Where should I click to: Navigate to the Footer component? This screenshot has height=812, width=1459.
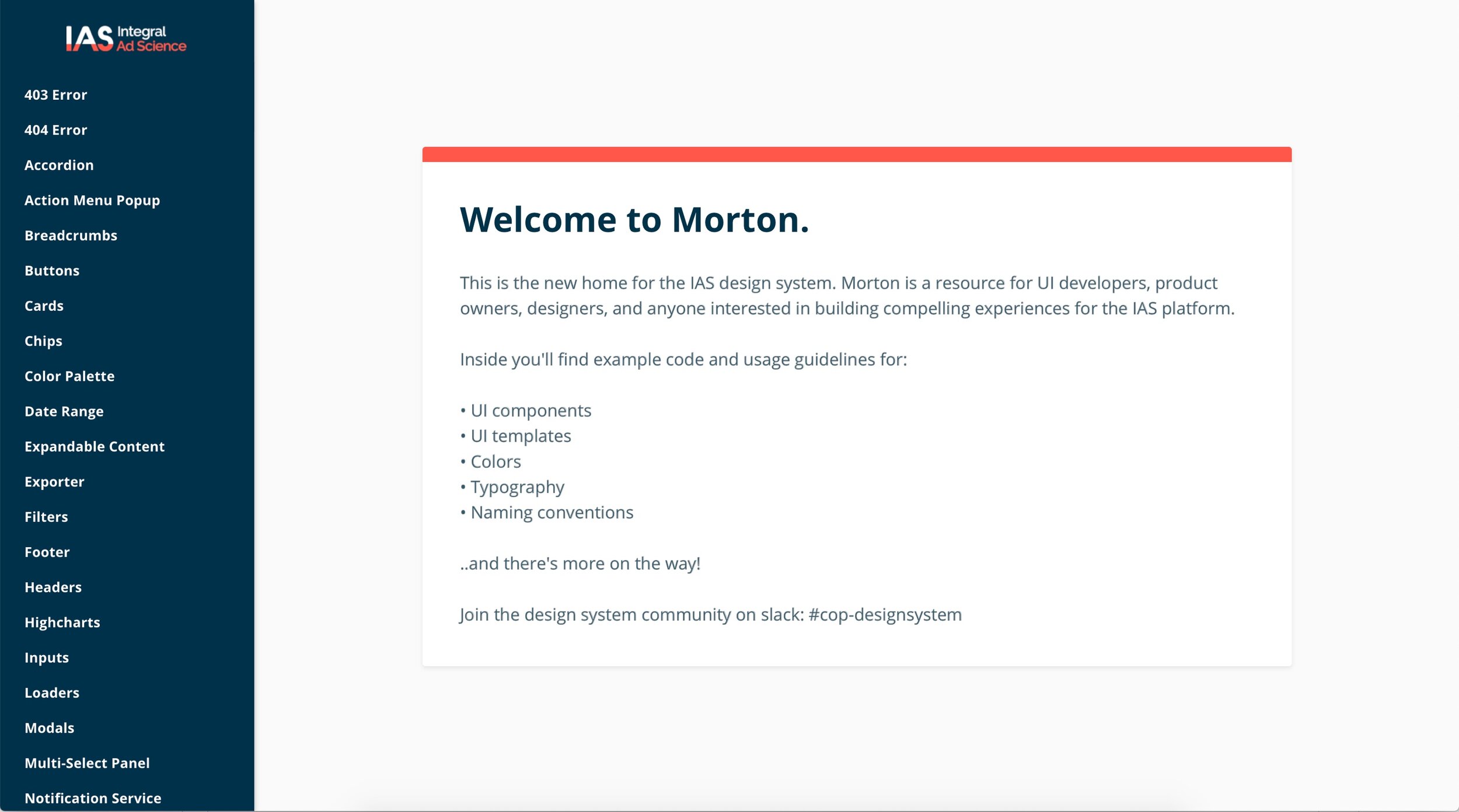47,552
